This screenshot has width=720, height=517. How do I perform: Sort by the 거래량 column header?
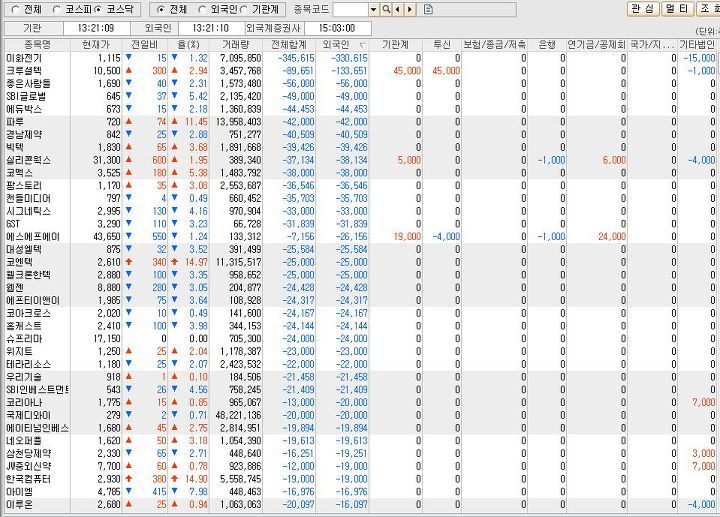pyautogui.click(x=236, y=45)
